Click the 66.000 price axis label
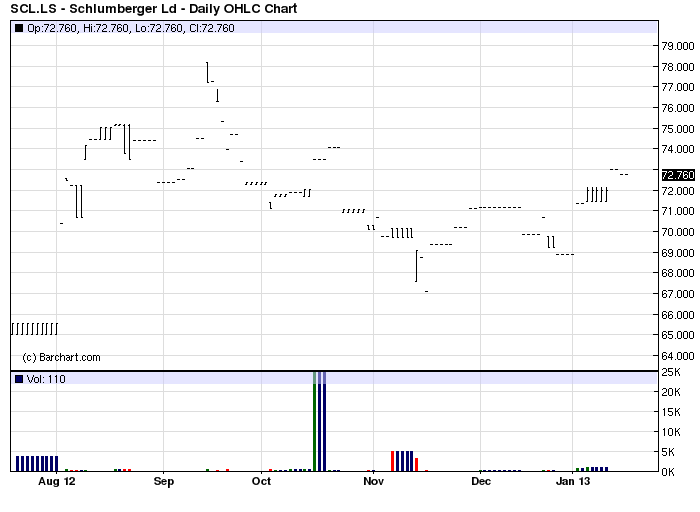This screenshot has width=700, height=512. tap(678, 315)
